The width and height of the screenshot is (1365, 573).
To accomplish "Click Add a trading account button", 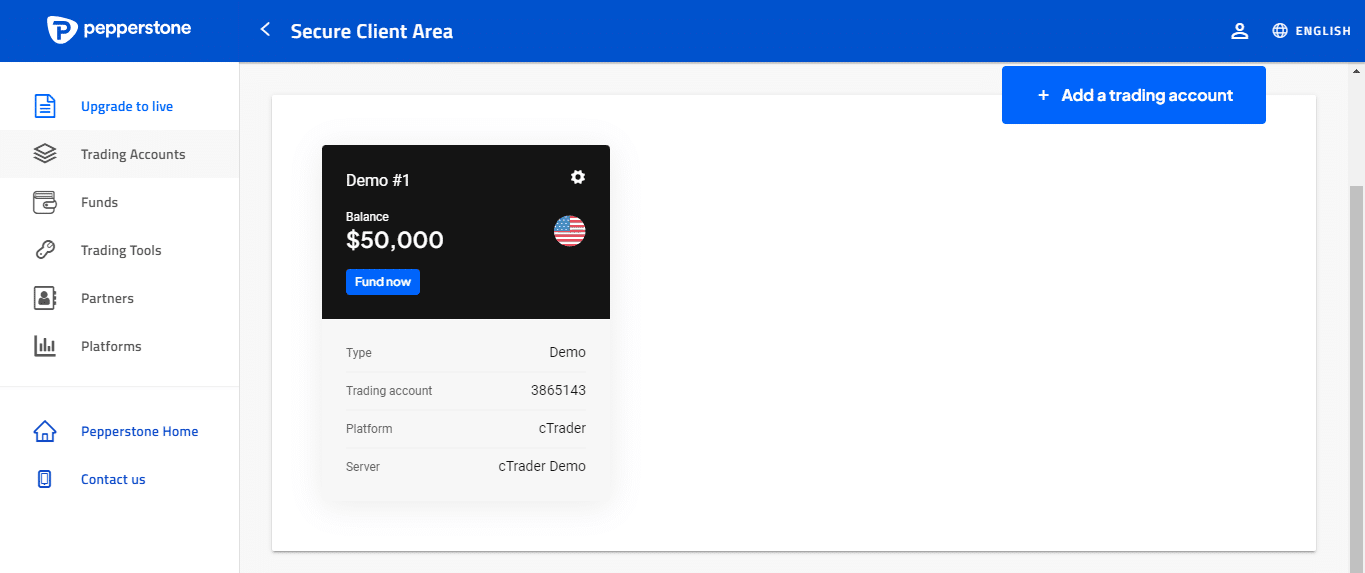I will click(1133, 95).
